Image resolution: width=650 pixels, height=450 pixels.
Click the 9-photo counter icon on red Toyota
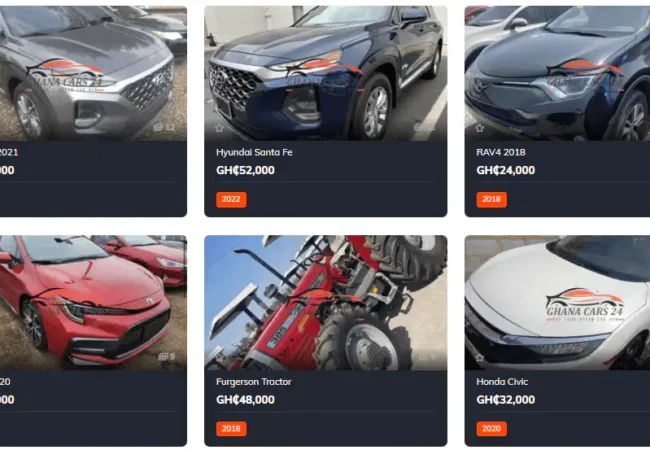167,356
